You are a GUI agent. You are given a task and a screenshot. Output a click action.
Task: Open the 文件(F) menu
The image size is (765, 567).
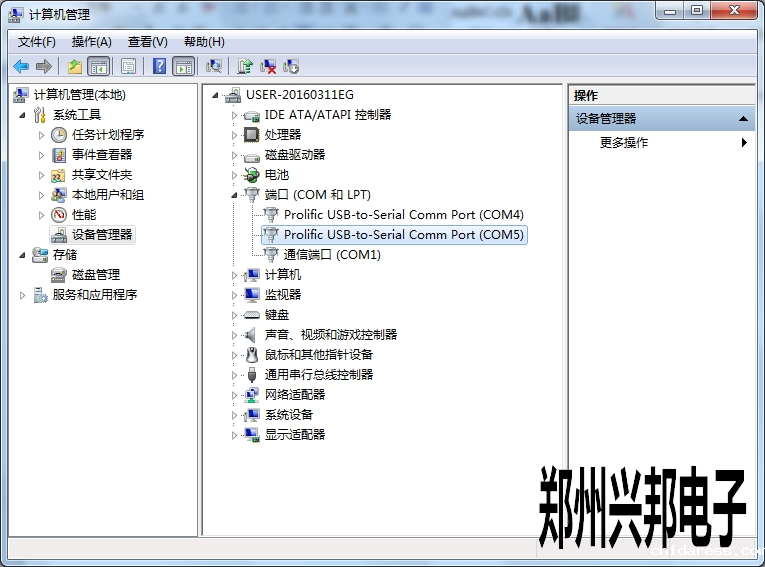pos(37,42)
